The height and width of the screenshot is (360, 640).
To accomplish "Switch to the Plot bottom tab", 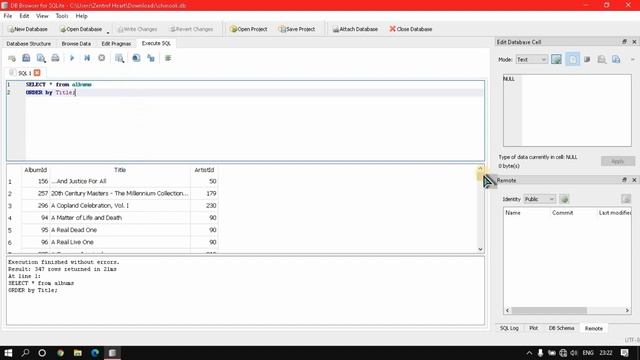I will click(533, 328).
